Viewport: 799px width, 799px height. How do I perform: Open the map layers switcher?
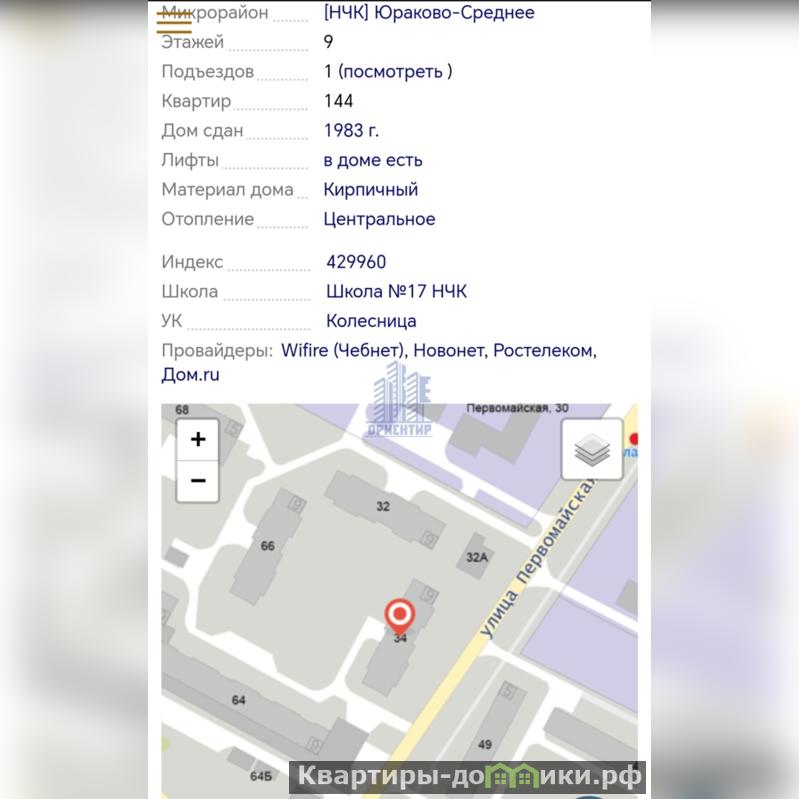point(592,449)
